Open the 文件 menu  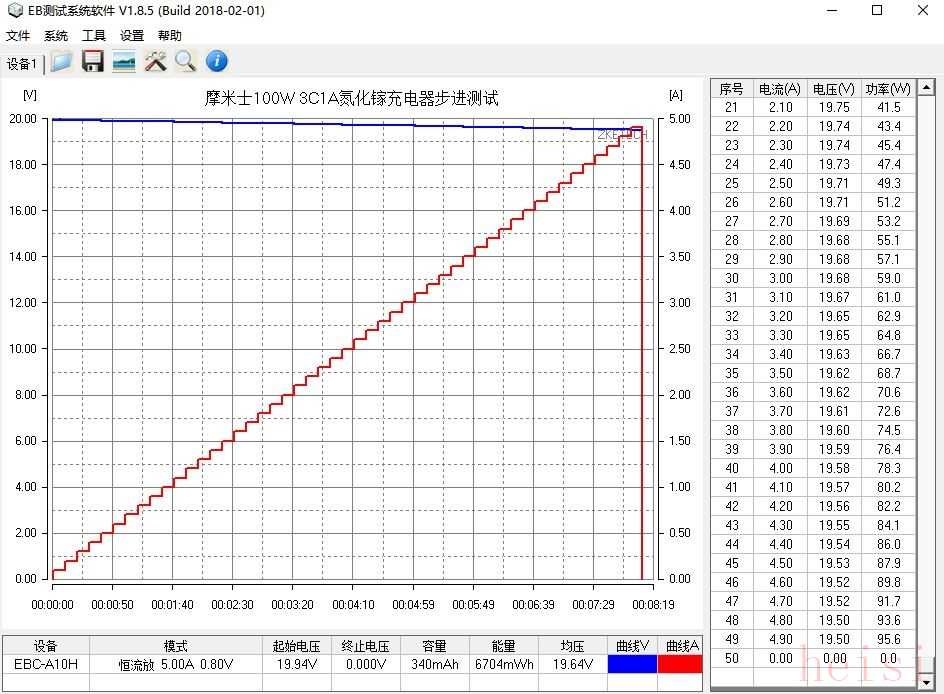[18, 36]
